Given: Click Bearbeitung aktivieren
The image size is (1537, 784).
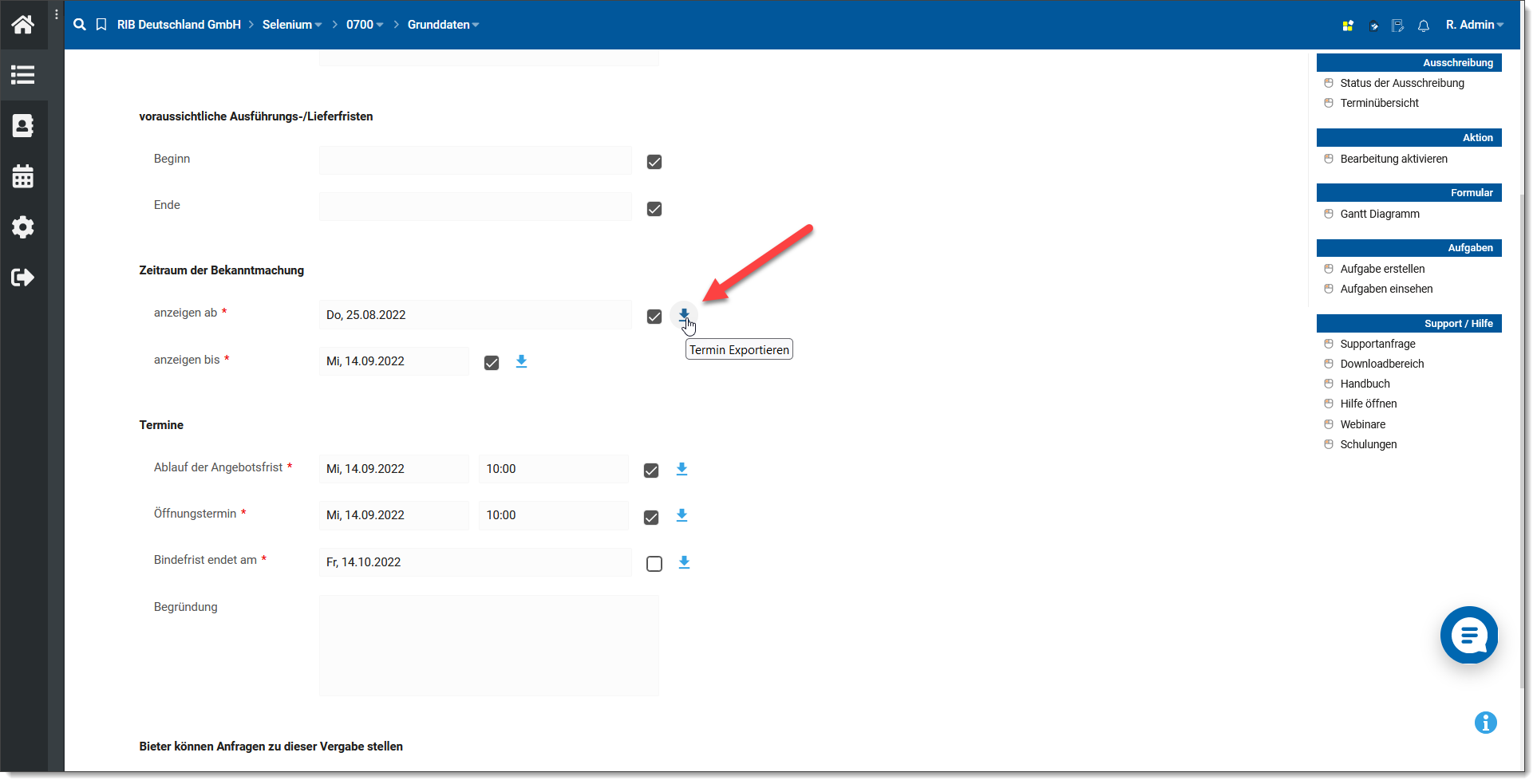Looking at the screenshot, I should tap(1393, 159).
